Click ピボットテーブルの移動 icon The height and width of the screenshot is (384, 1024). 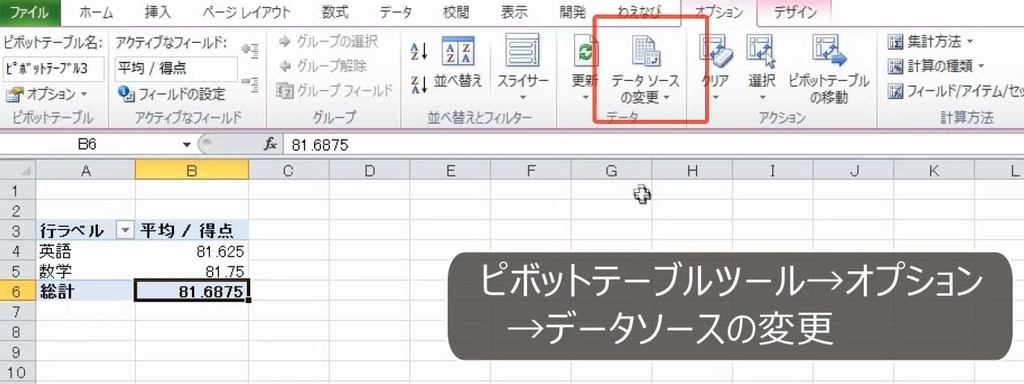click(829, 51)
